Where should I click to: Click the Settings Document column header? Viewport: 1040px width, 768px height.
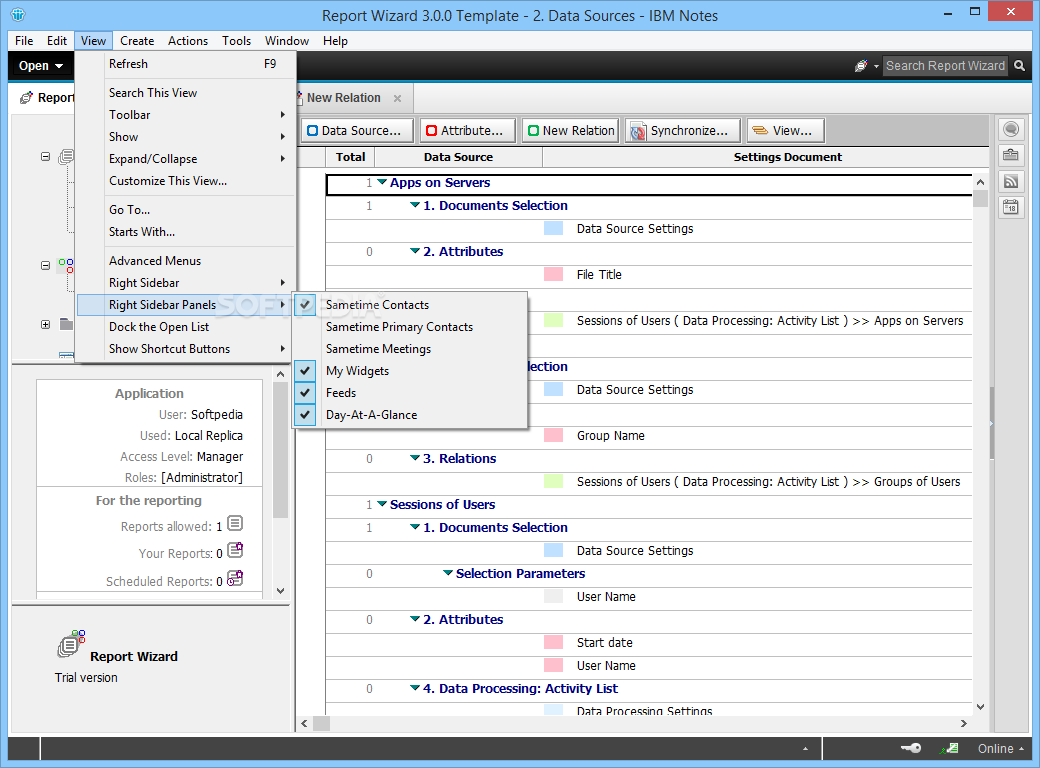(787, 157)
